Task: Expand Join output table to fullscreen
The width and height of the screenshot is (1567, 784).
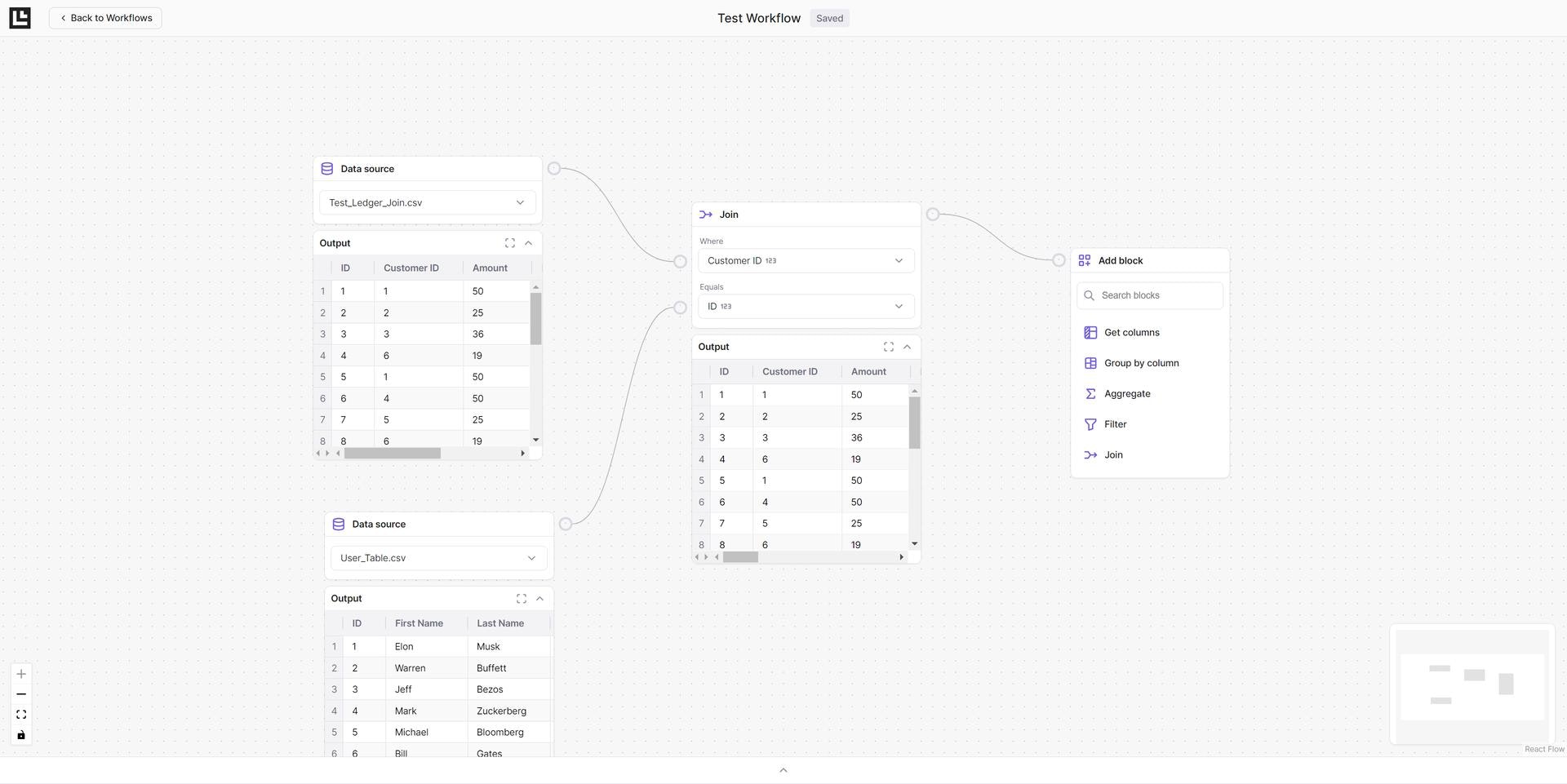Action: (x=888, y=347)
